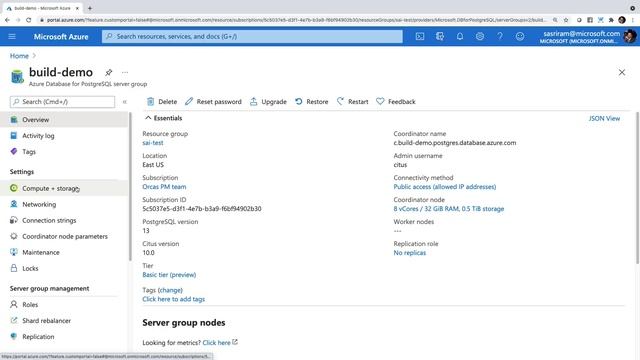This screenshot has width=640, height=360.
Task: Click the PostgreSQL server group icon beside build-demo
Action: point(17,76)
